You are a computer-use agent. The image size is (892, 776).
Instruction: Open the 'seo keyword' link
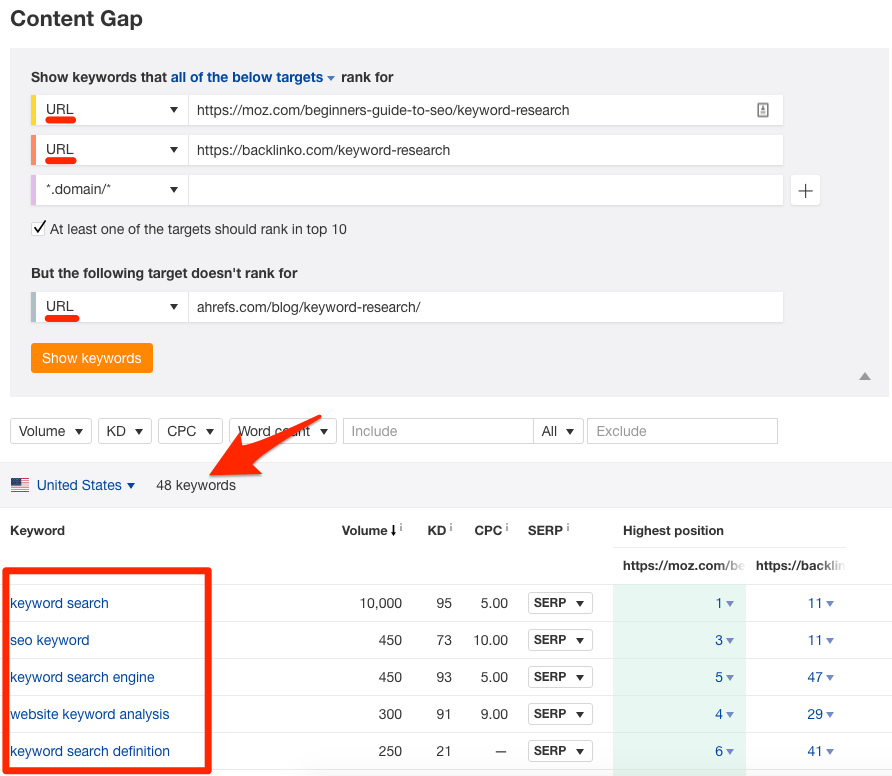(49, 640)
